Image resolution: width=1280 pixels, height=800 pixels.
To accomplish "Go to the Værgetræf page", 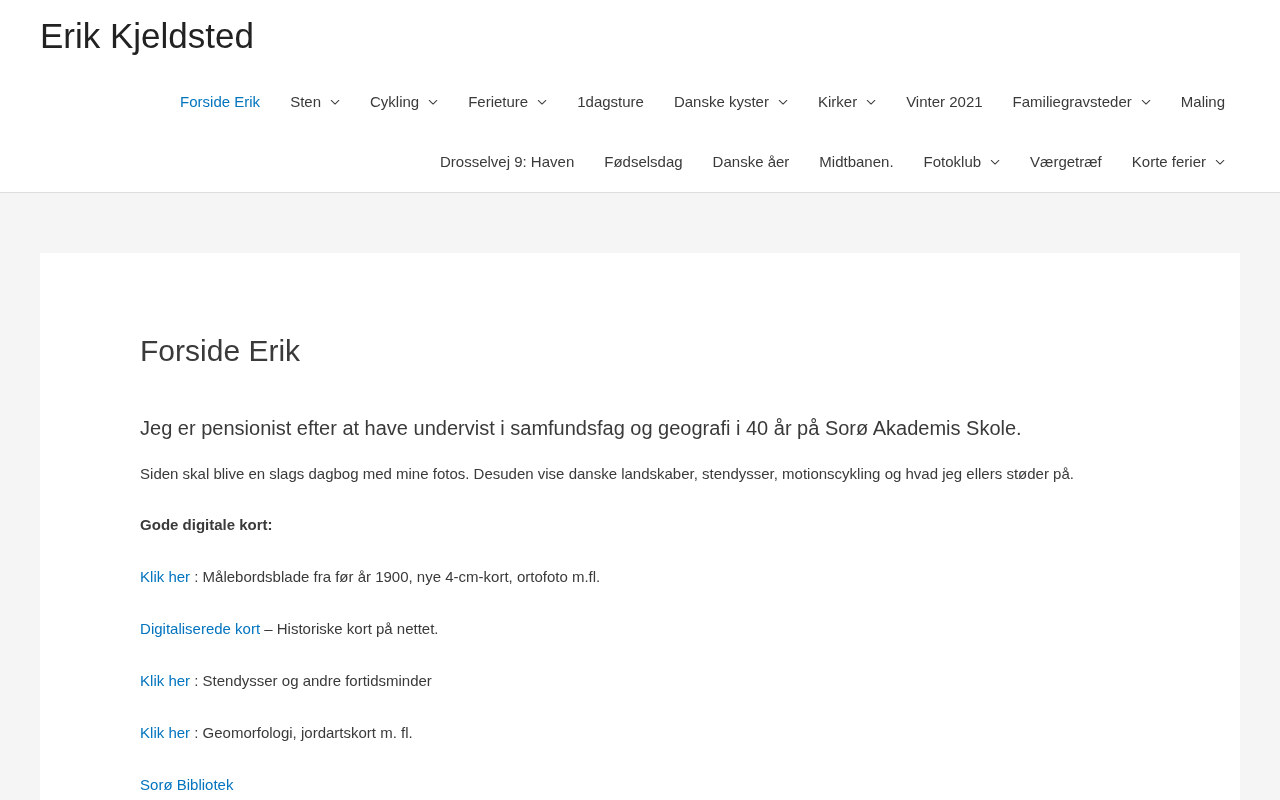I will click(1066, 162).
